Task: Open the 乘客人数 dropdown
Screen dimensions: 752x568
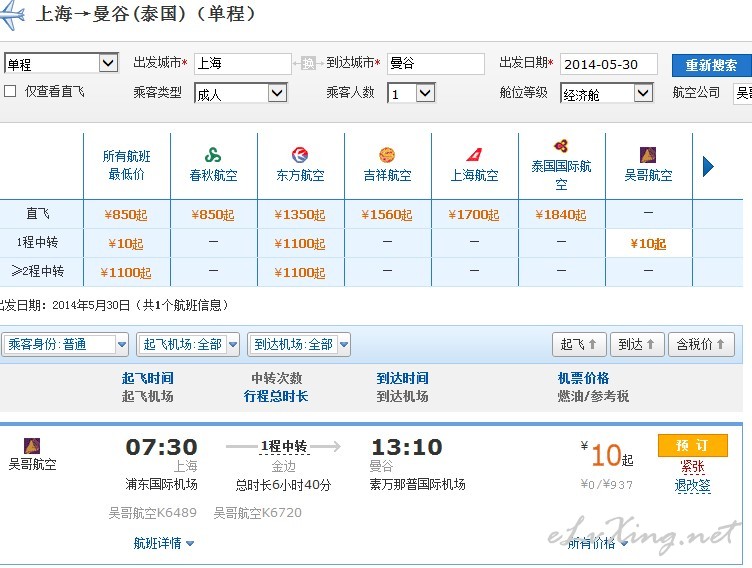Action: click(411, 93)
